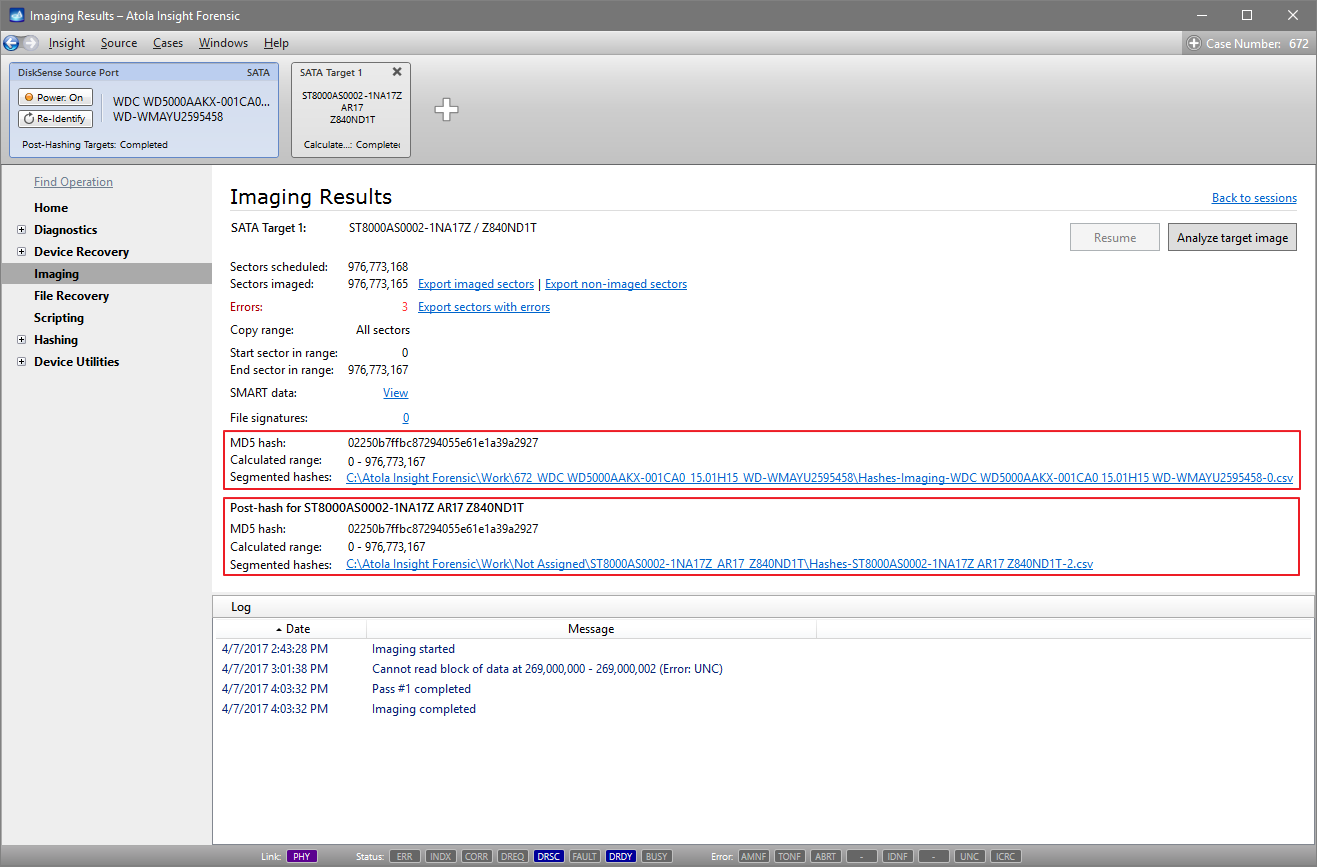
Task: Click the plus icon beside Case Number 672
Action: (1194, 43)
